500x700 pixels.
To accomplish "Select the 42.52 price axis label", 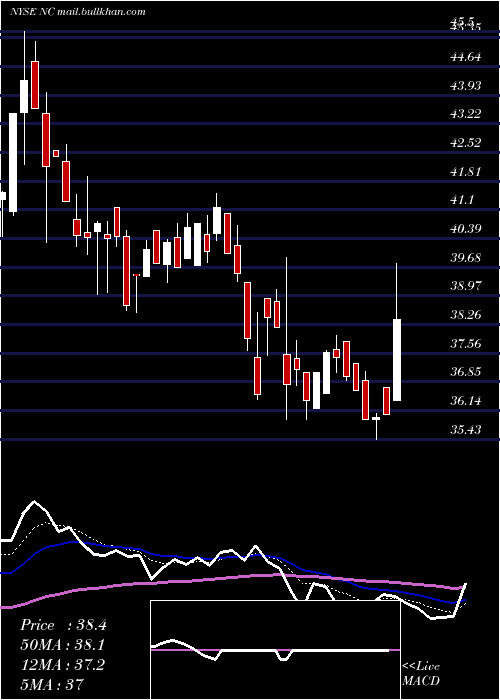I will pos(466,143).
